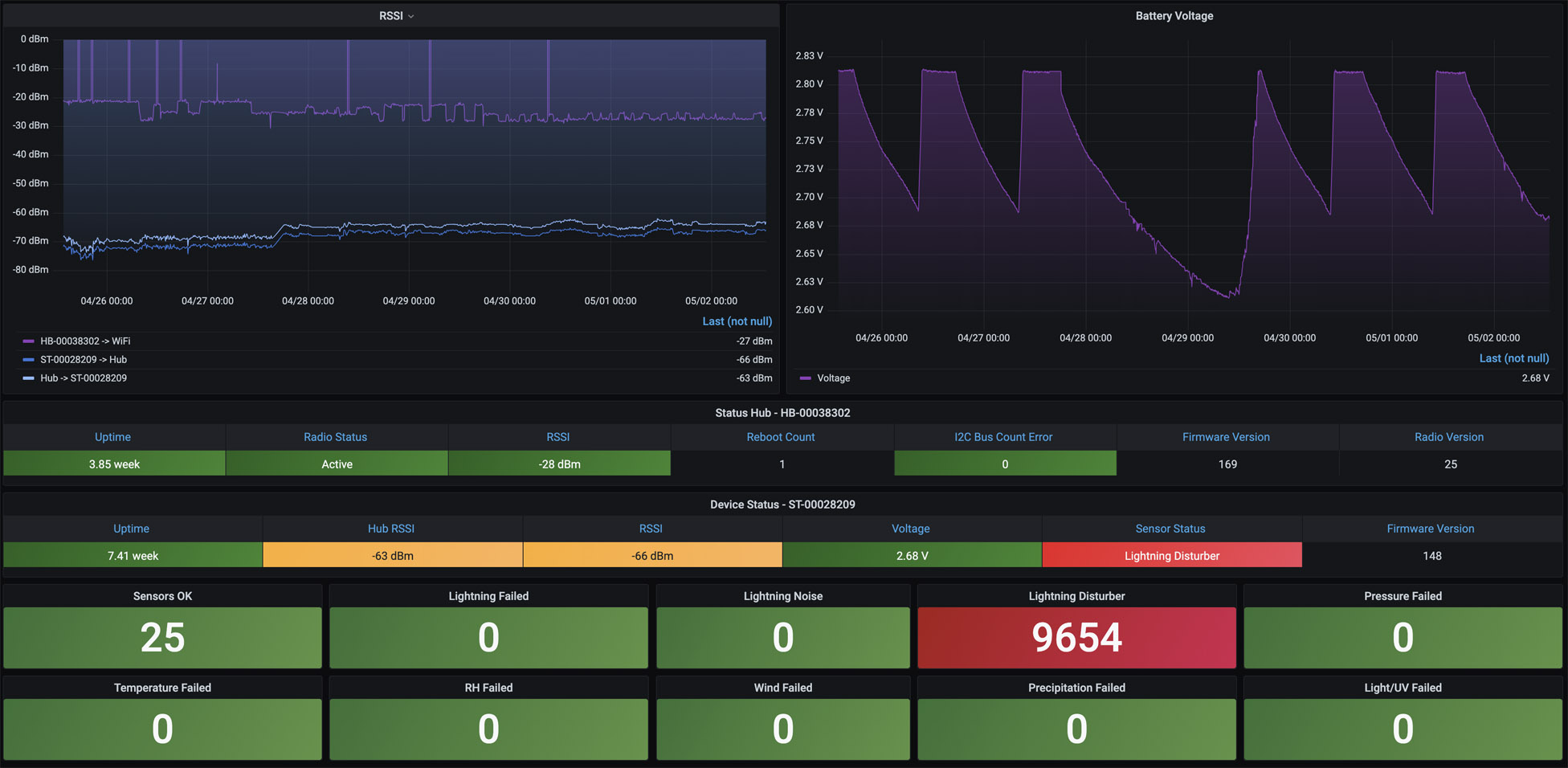Select the 7.41 week uptime cell

point(133,555)
